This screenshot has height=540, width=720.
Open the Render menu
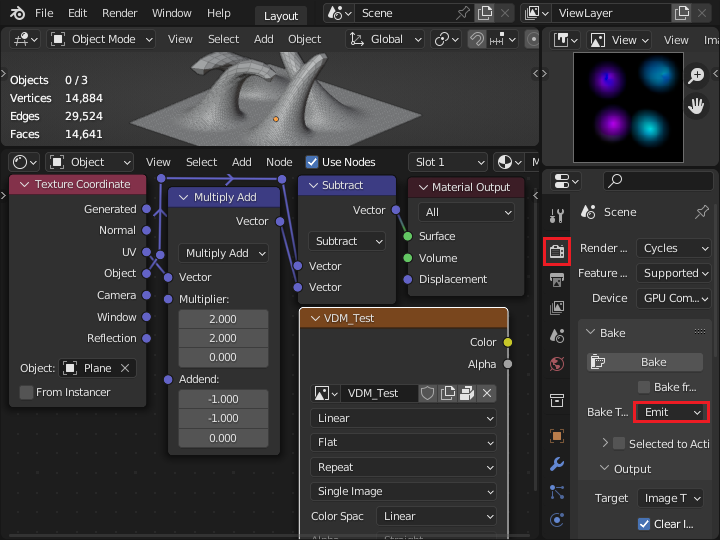(119, 13)
